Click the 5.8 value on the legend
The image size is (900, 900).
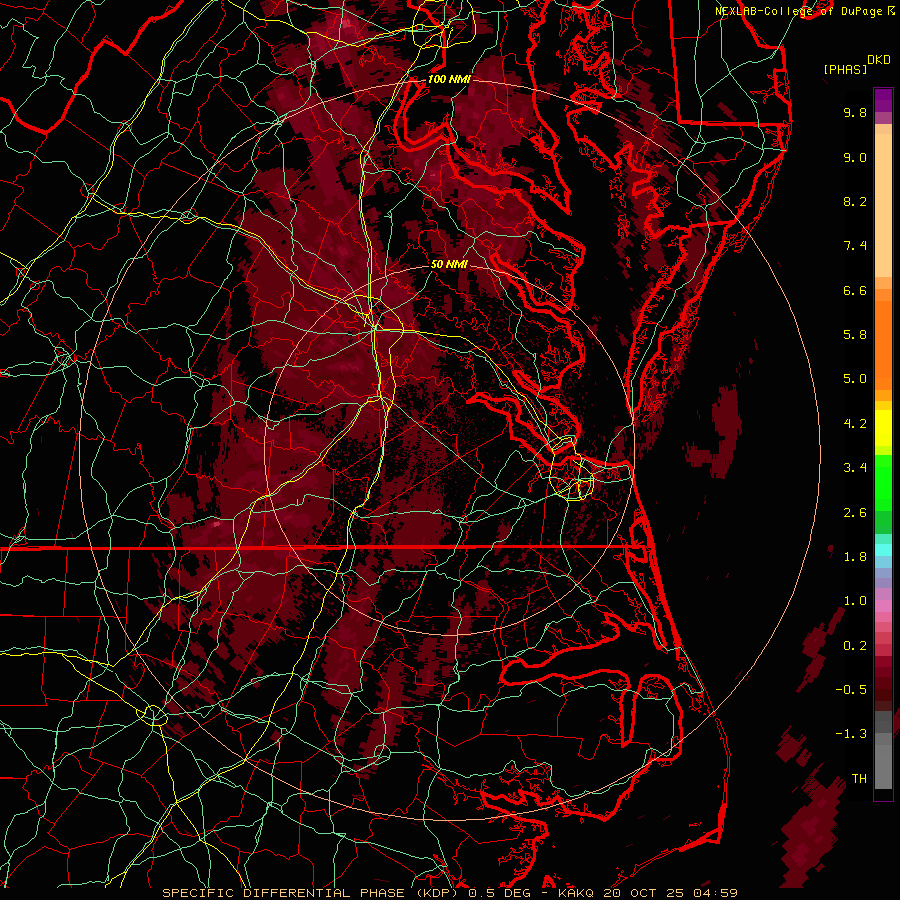point(855,335)
